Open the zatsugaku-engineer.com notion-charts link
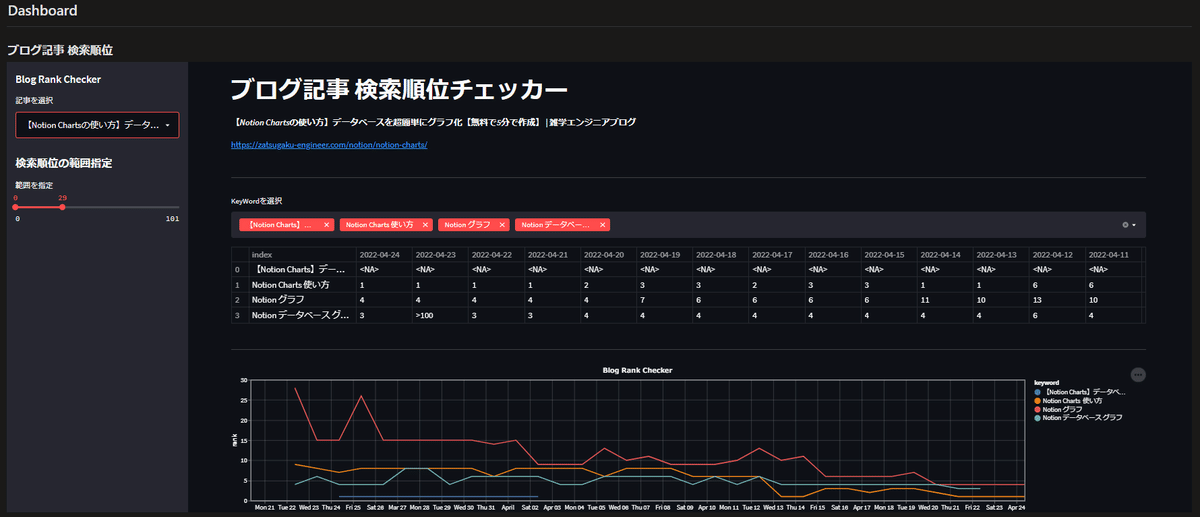Viewport: 1200px width, 517px height. click(329, 144)
